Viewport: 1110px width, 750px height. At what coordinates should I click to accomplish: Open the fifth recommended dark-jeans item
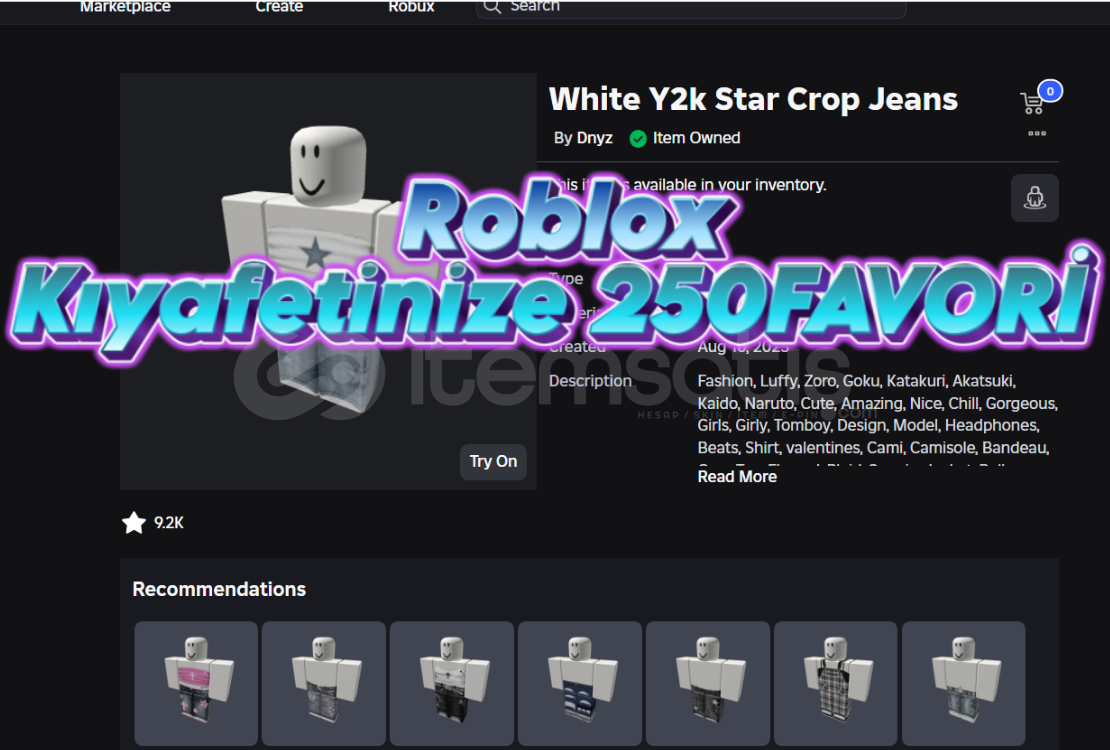point(708,683)
